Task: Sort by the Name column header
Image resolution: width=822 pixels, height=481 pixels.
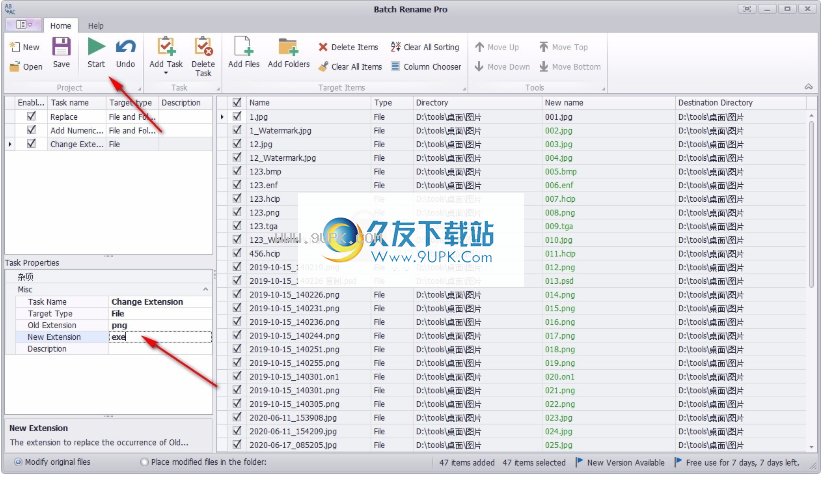Action: click(x=309, y=103)
